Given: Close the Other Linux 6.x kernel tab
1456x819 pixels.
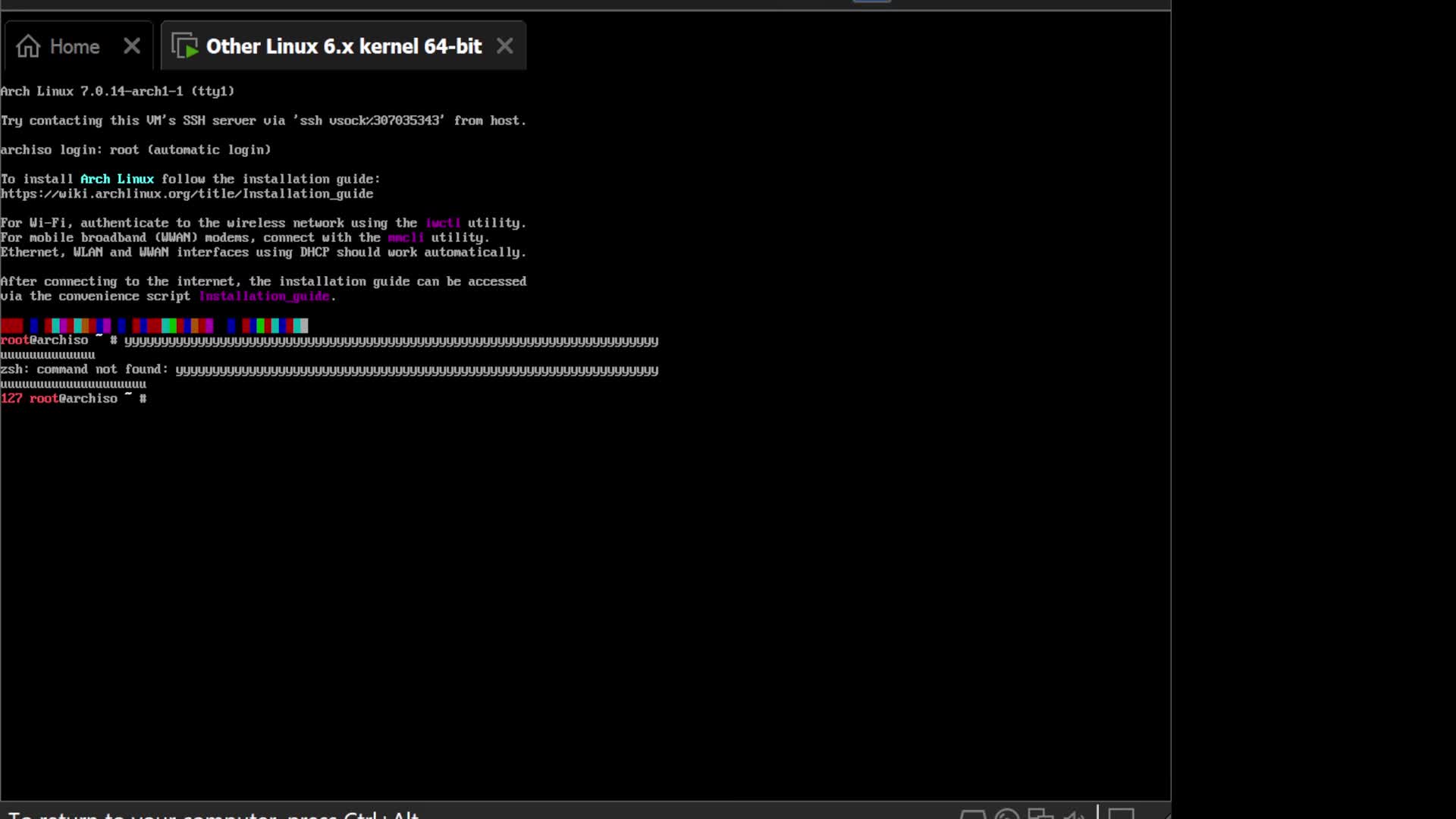Looking at the screenshot, I should pos(505,46).
